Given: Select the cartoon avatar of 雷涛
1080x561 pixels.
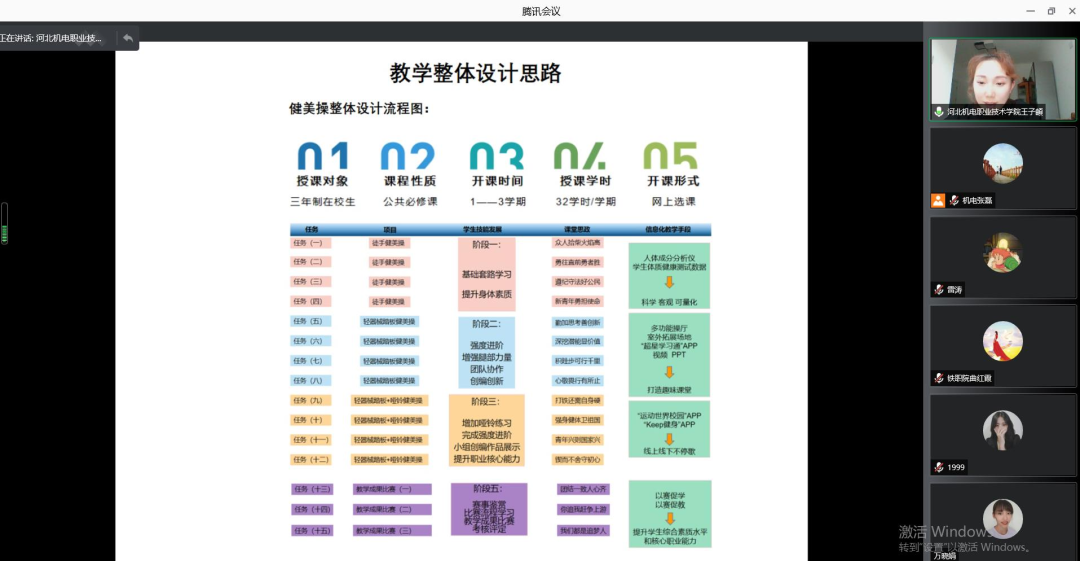Looking at the screenshot, I should (x=1002, y=252).
